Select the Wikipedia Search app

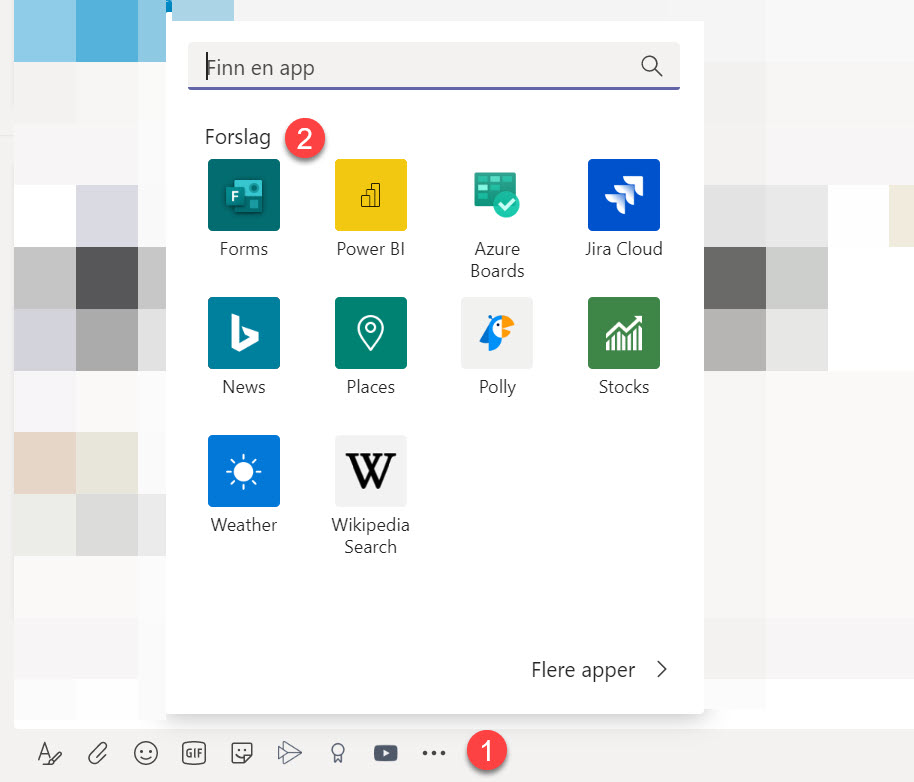coord(370,470)
